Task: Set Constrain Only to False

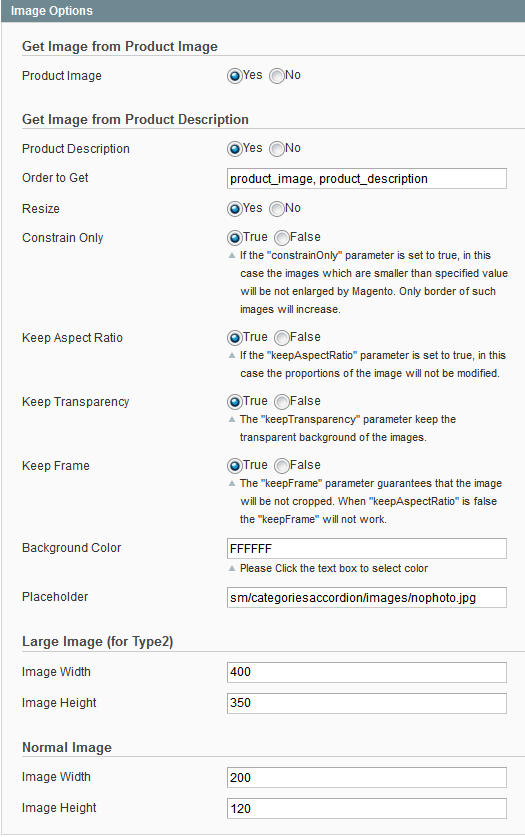Action: 282,238
